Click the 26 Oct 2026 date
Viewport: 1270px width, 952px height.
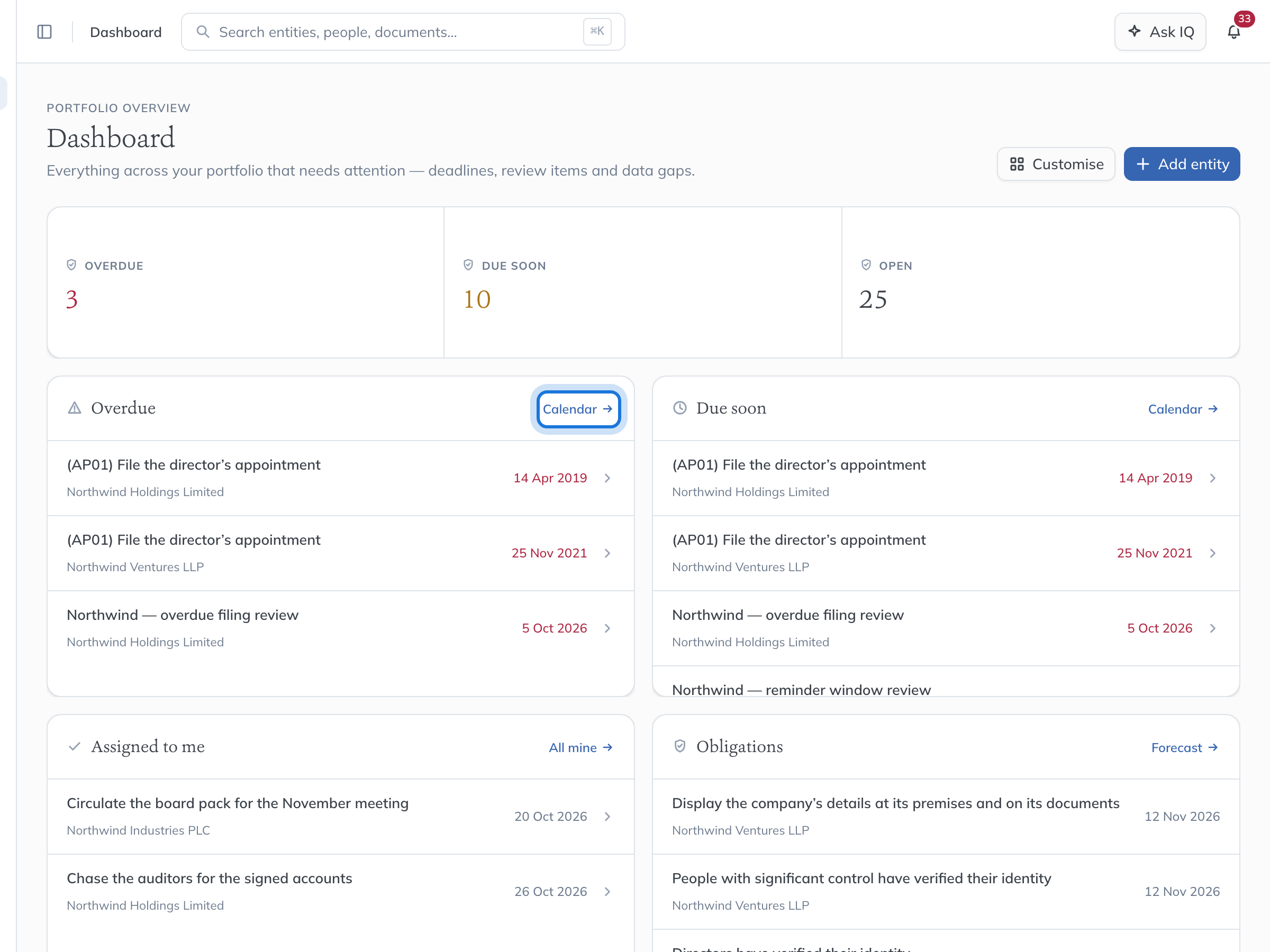tap(550, 892)
